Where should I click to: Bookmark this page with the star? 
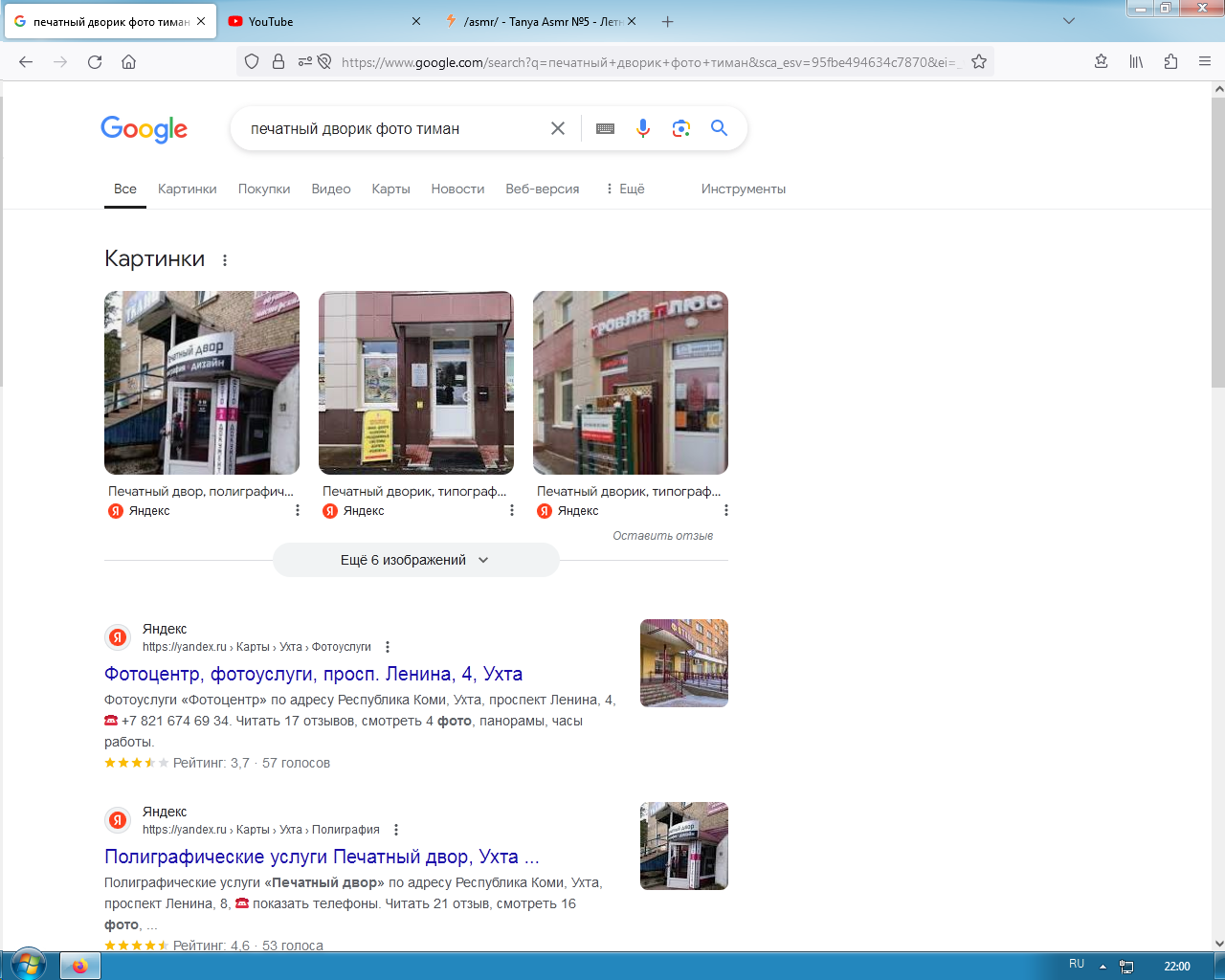[979, 62]
